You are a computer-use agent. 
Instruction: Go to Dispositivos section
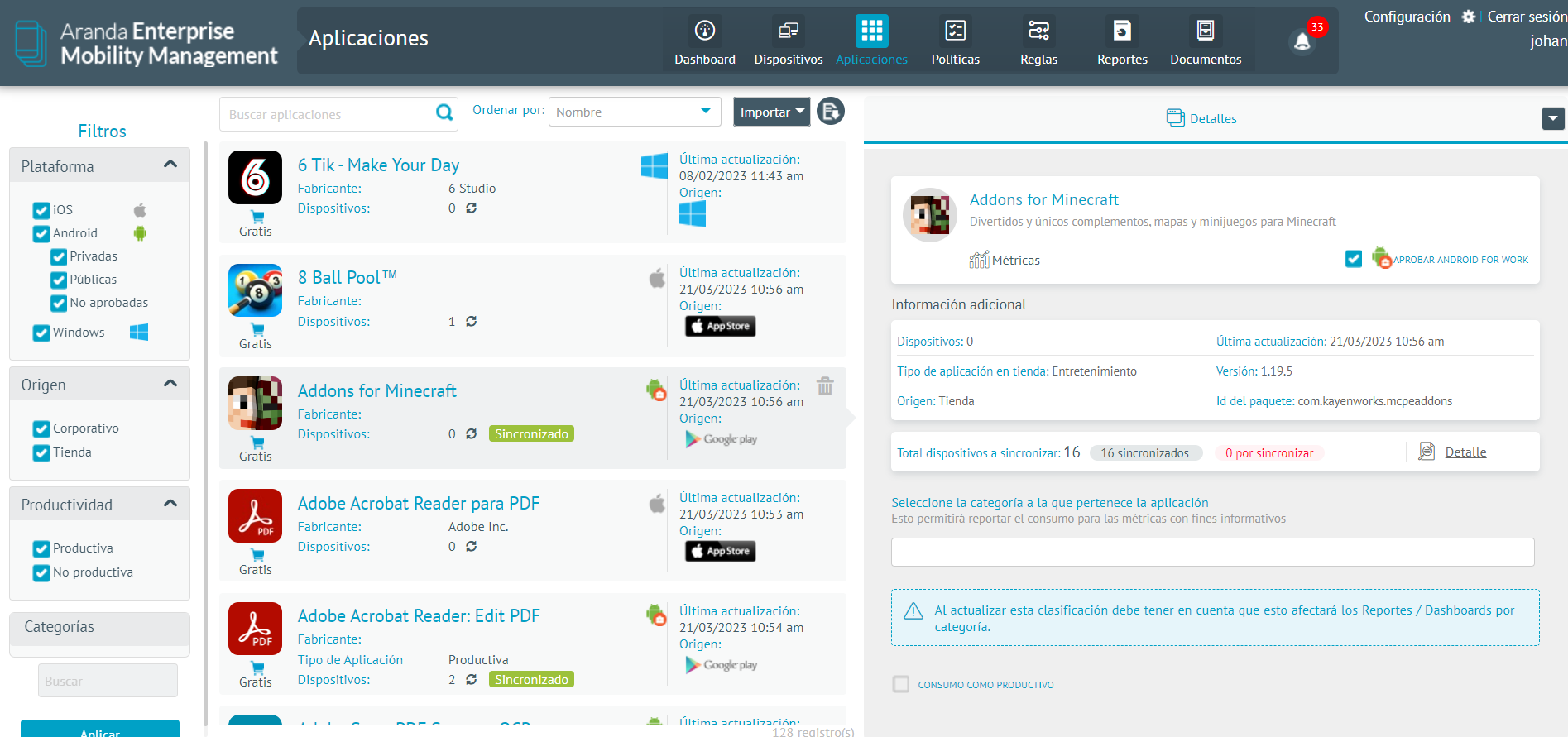click(x=788, y=41)
